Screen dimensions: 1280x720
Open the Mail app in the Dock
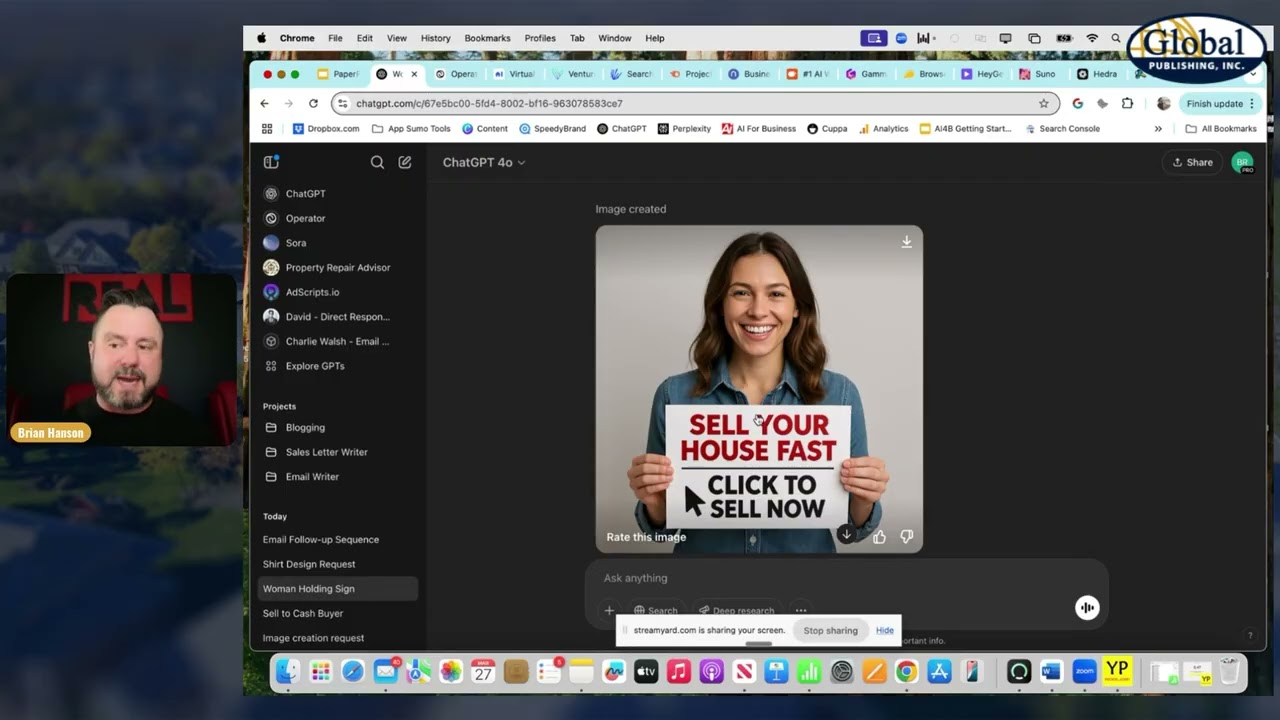[x=385, y=672]
